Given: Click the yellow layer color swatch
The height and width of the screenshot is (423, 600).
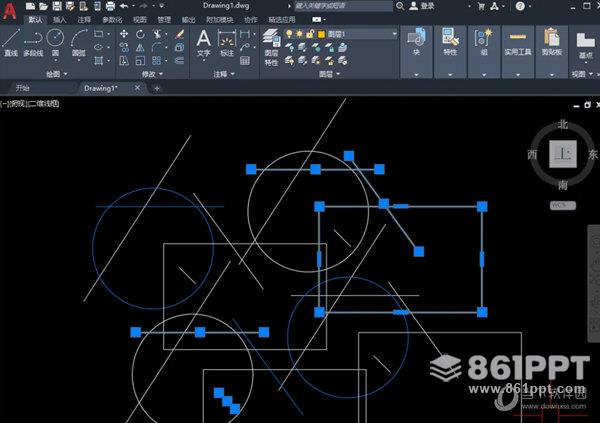Looking at the screenshot, I should click(x=321, y=34).
